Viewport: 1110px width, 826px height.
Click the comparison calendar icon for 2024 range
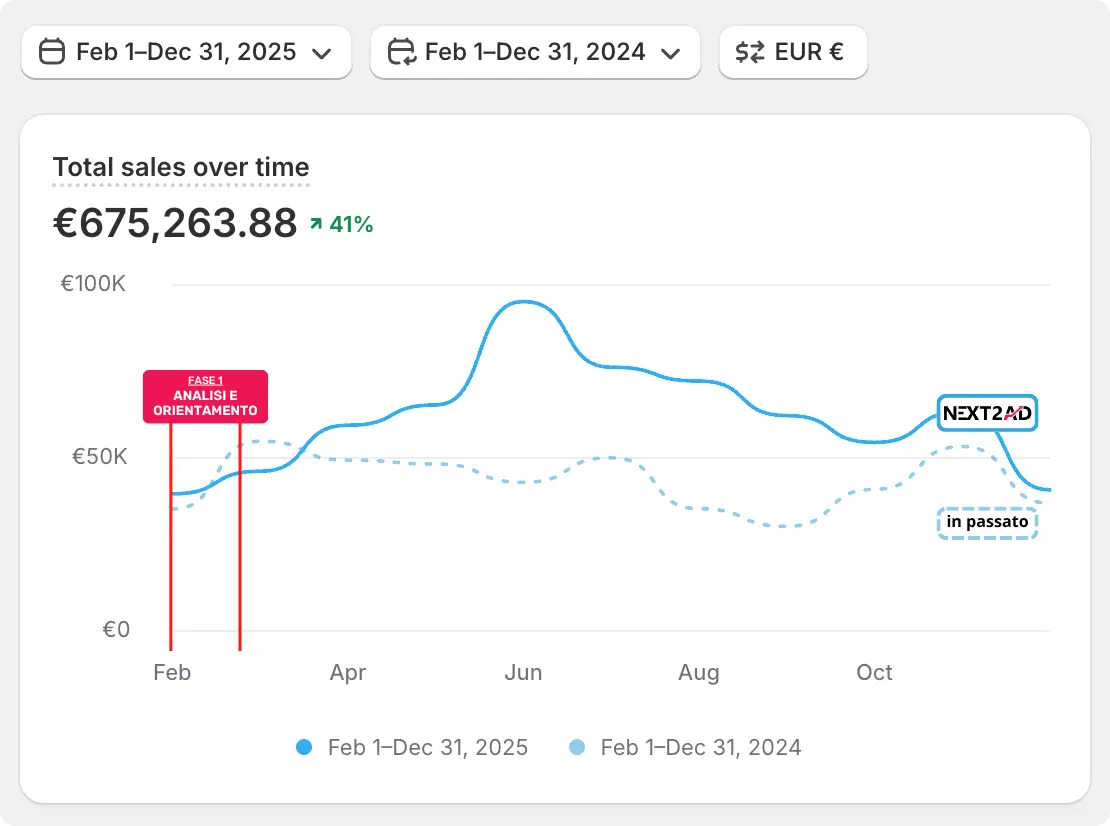(401, 52)
